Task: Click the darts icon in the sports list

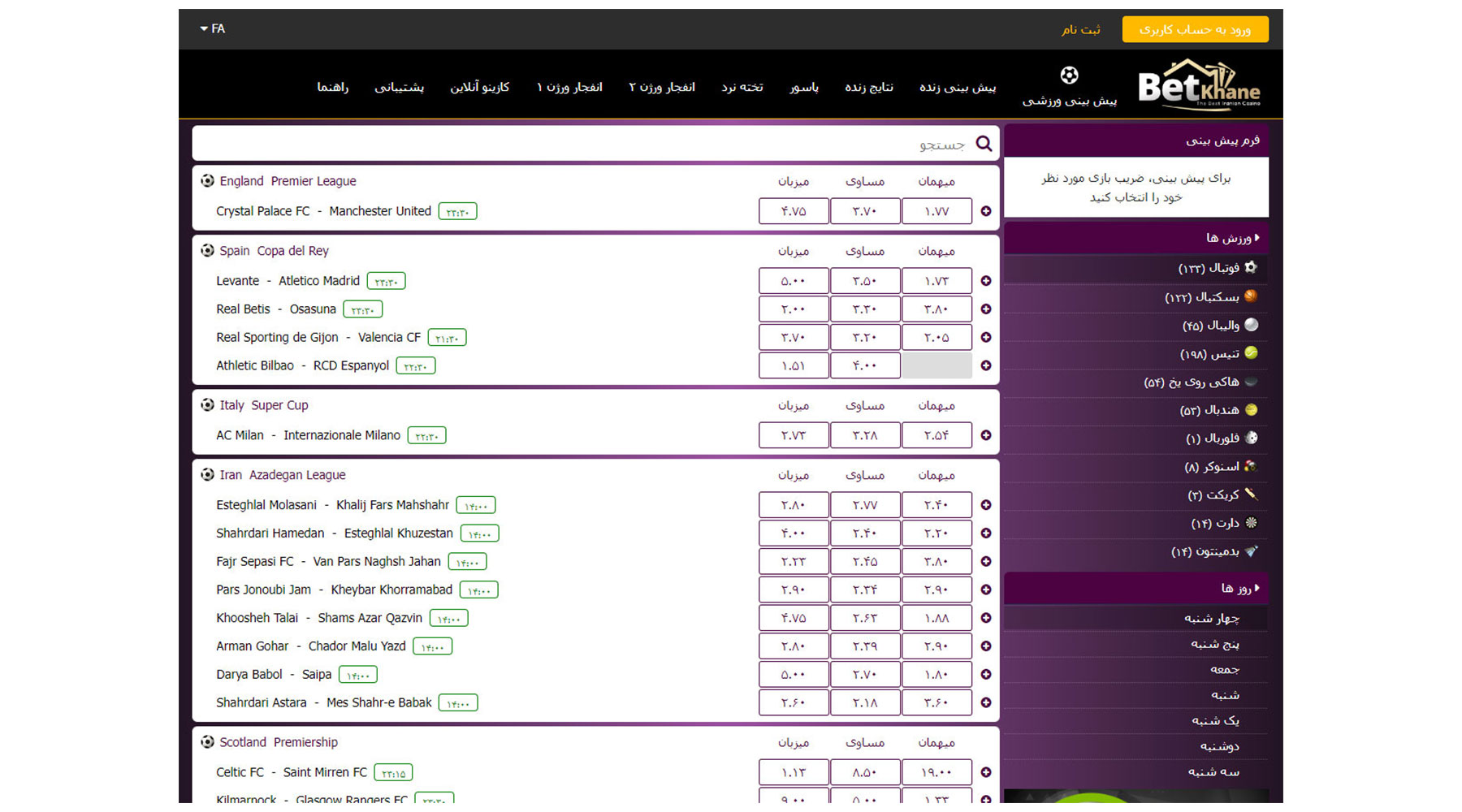Action: pyautogui.click(x=1251, y=523)
